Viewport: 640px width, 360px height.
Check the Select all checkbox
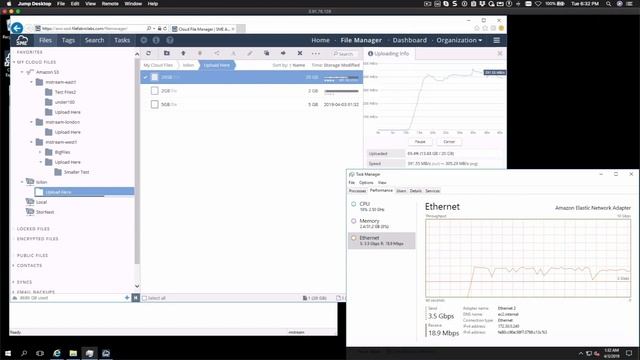click(x=144, y=298)
